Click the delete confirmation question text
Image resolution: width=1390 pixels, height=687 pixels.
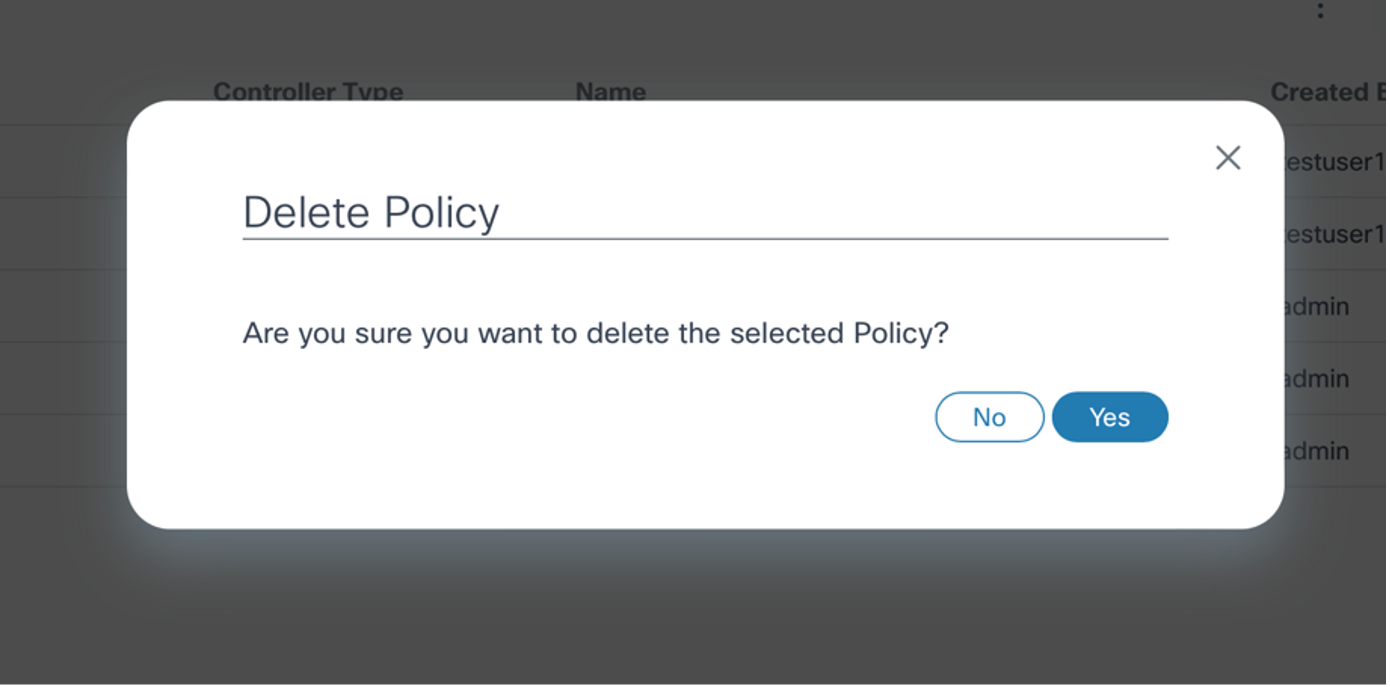point(595,333)
